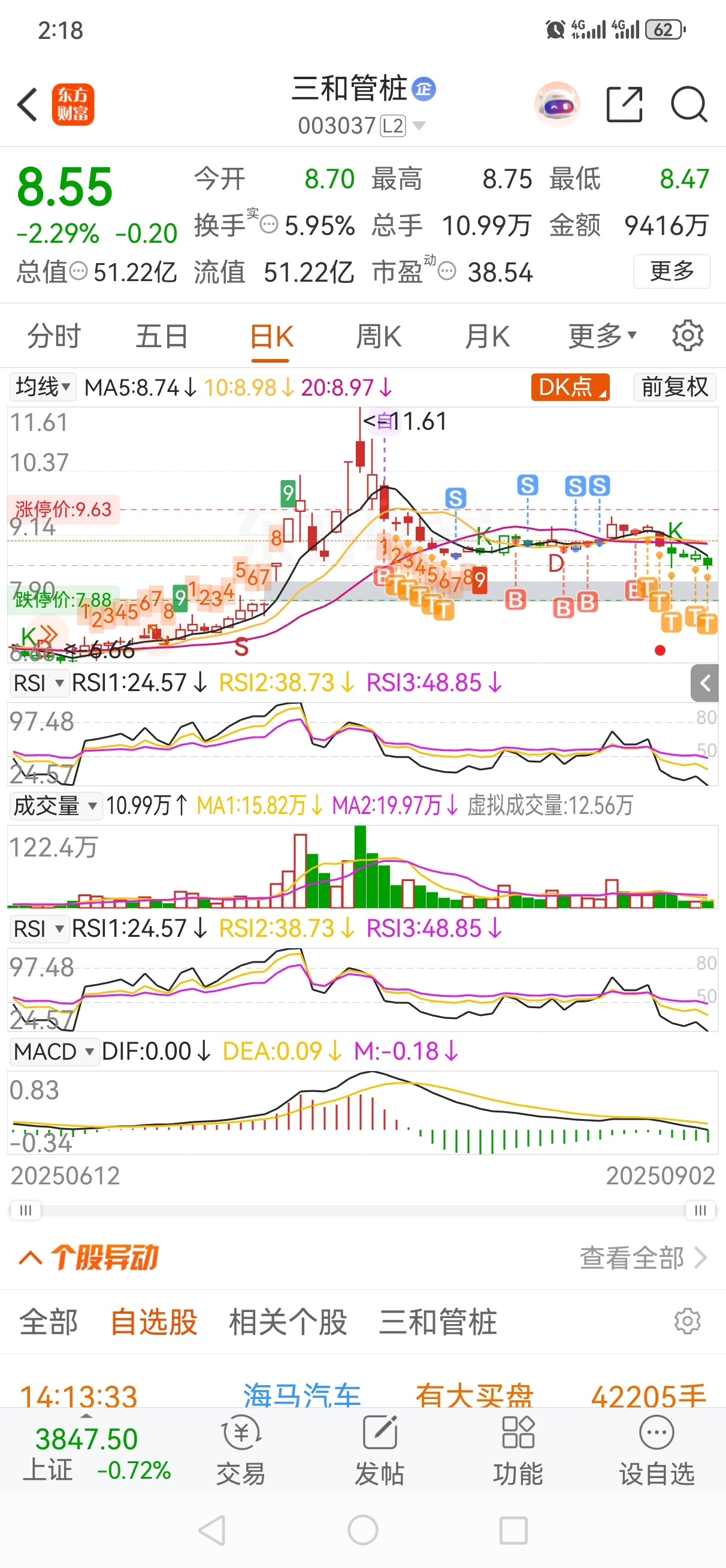Tap the 20250612 start date label
726x1568 pixels.
click(65, 1175)
